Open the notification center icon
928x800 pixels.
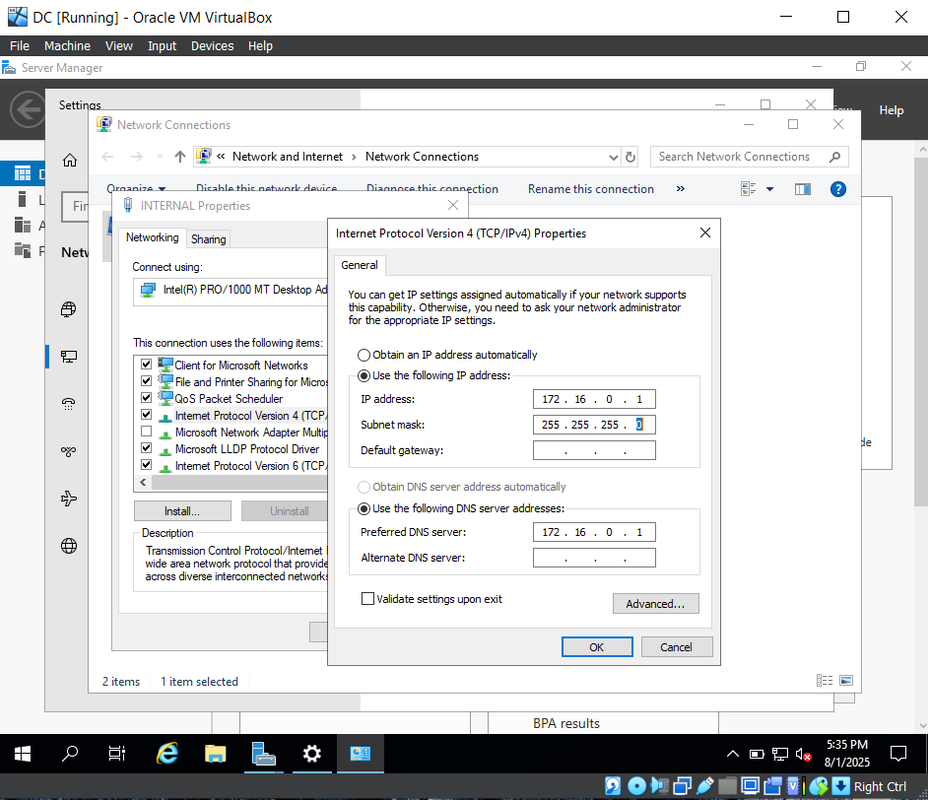[x=898, y=753]
